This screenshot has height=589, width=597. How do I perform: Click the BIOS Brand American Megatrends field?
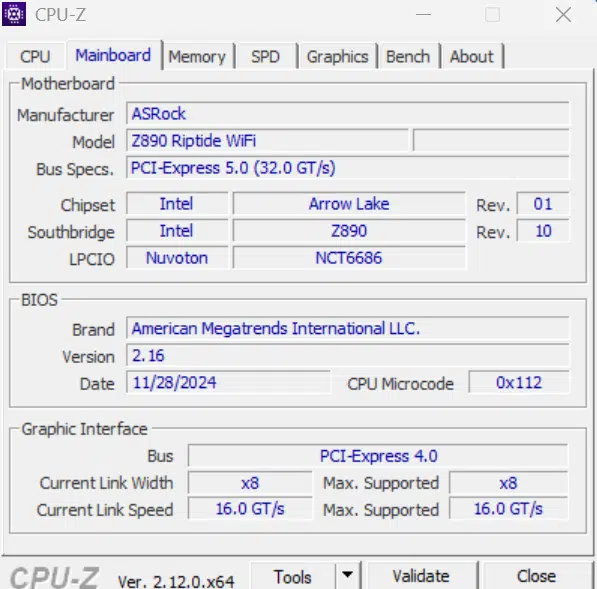[x=348, y=328]
